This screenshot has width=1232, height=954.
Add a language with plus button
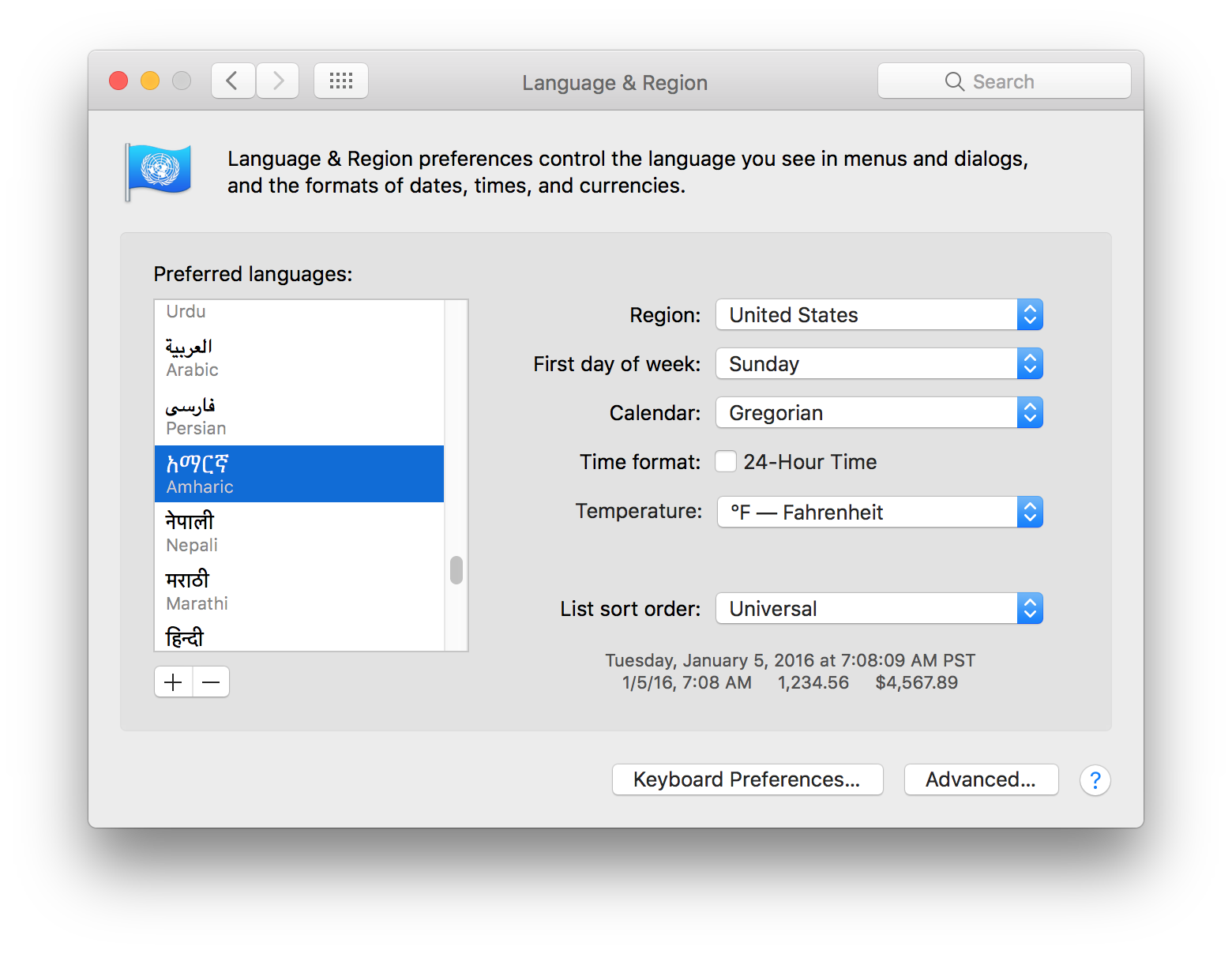173,682
